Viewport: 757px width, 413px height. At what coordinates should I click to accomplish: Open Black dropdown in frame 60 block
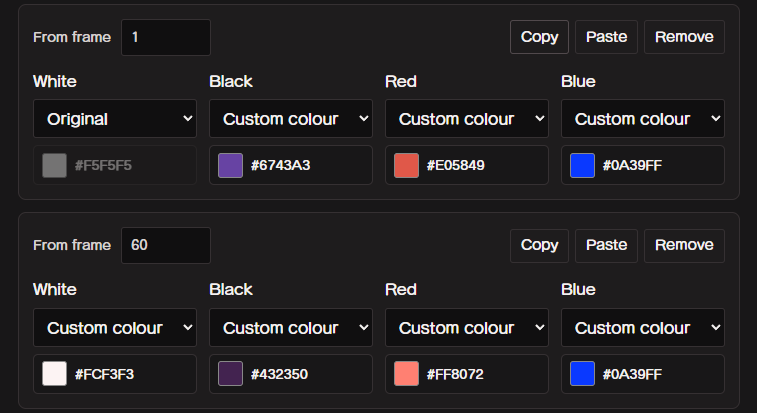coord(291,328)
